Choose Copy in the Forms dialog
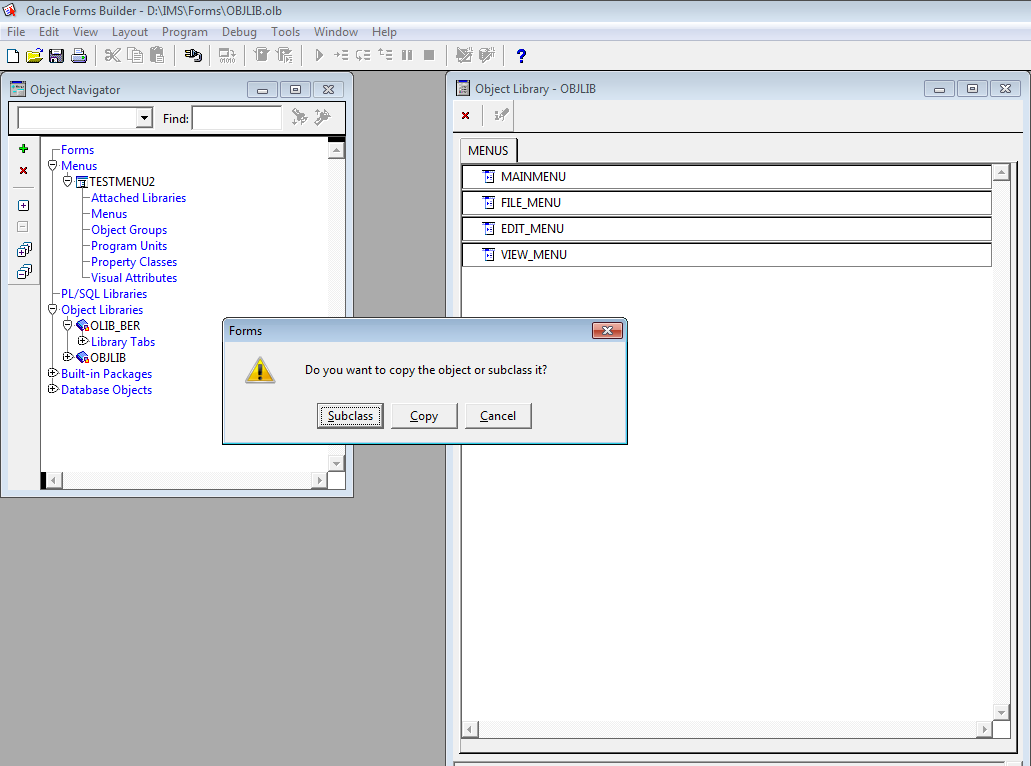This screenshot has height=766, width=1031. pos(424,416)
